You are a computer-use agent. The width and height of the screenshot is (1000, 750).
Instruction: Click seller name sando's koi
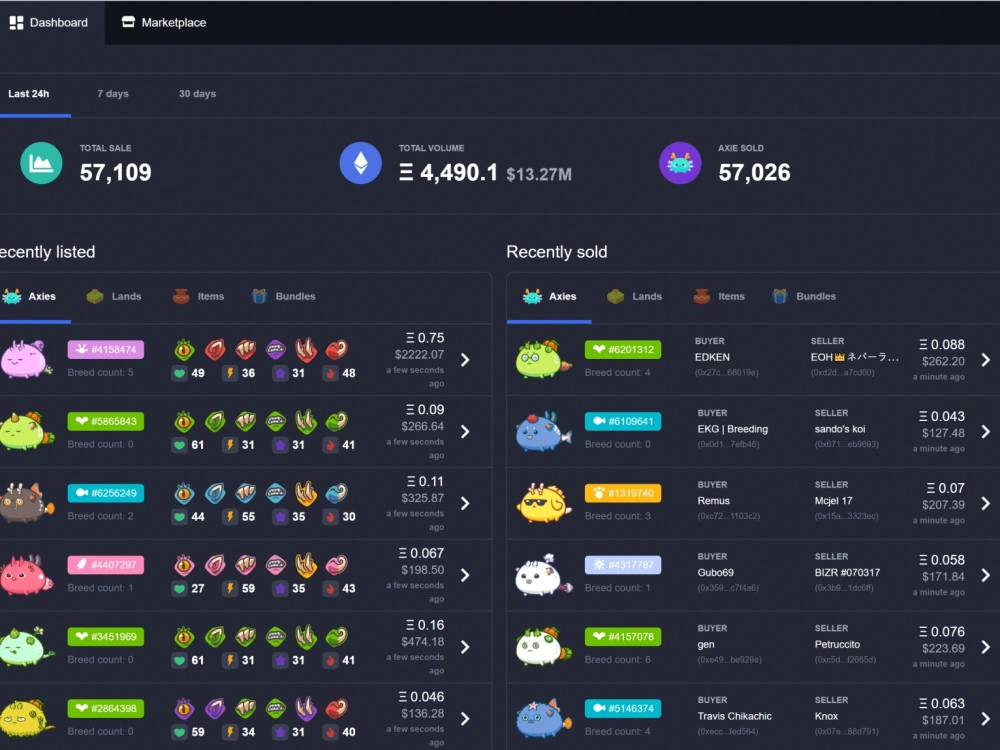[840, 429]
